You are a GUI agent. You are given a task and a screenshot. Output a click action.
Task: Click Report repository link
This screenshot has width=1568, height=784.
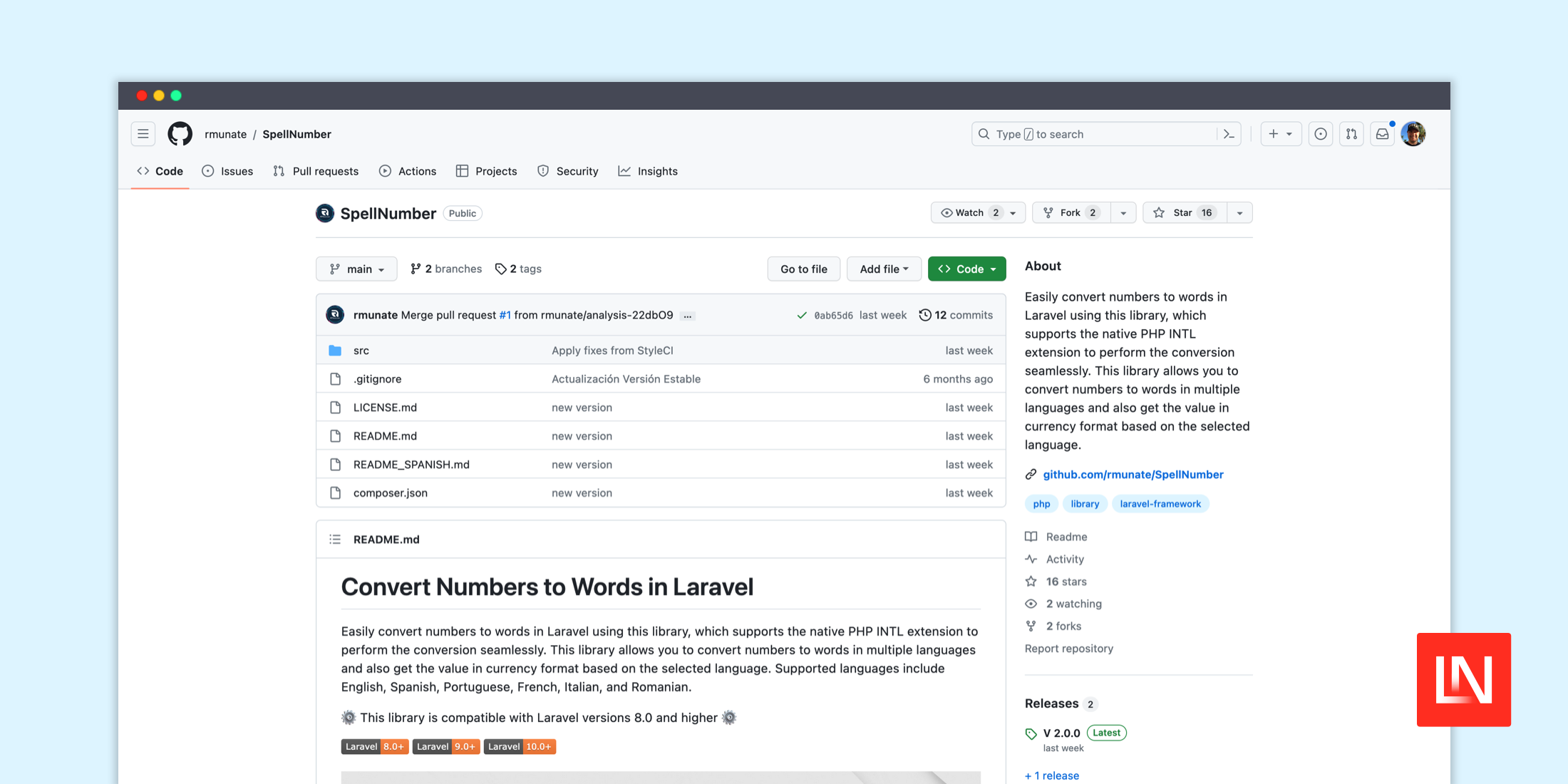(x=1068, y=649)
